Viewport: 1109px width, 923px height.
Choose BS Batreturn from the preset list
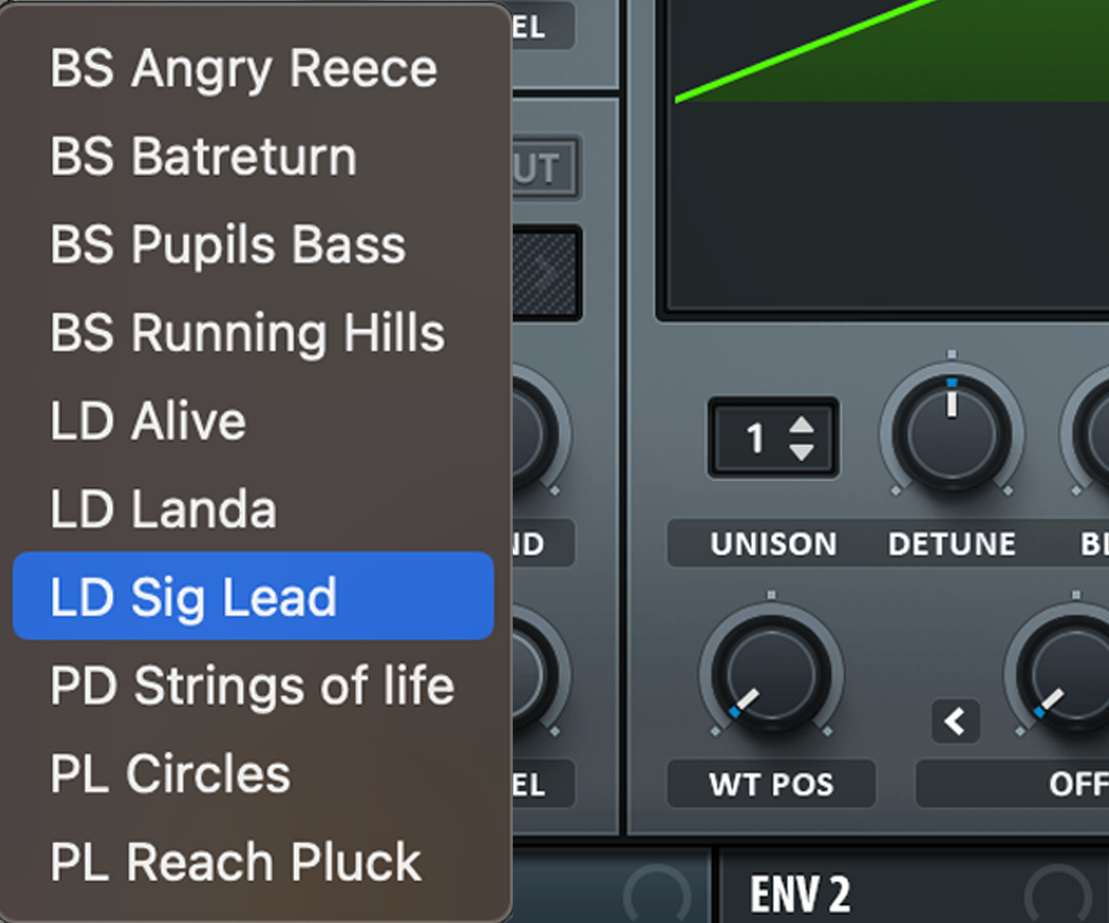(204, 157)
